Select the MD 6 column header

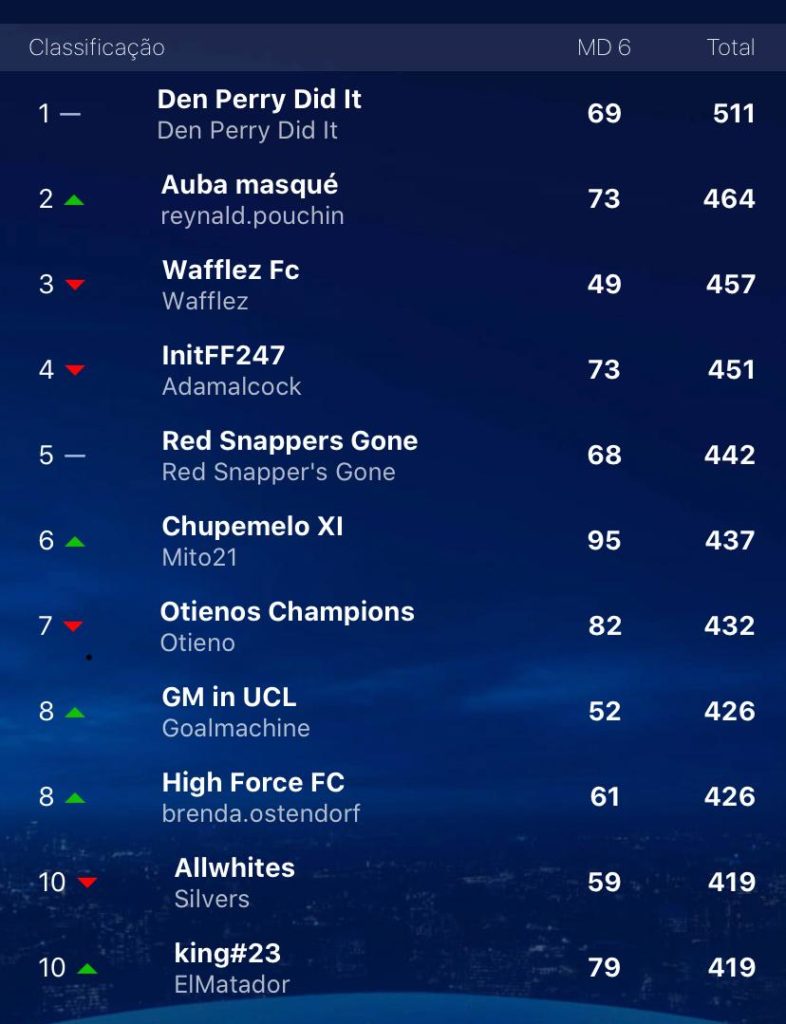tap(604, 48)
